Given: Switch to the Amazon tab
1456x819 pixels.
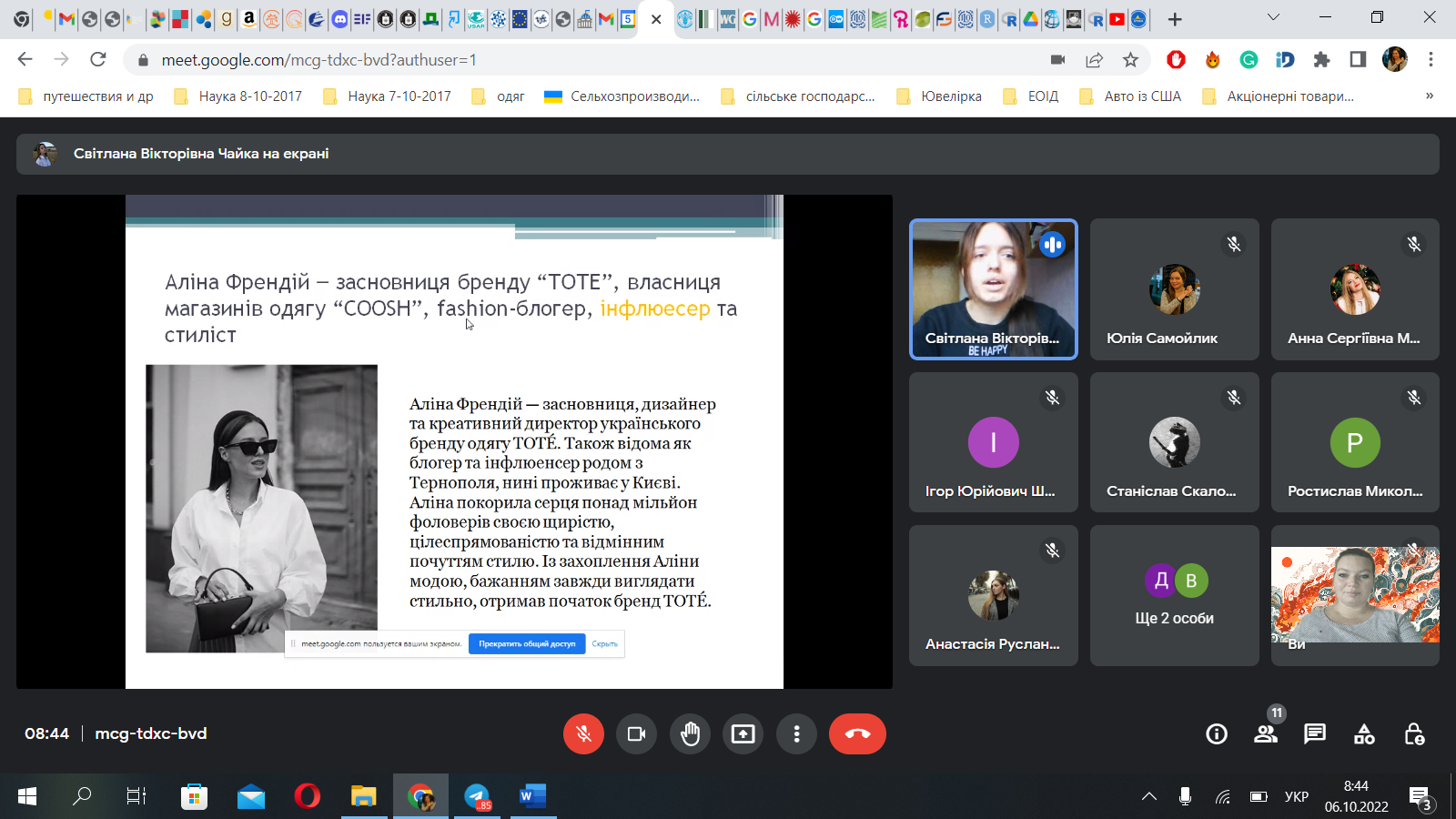Looking at the screenshot, I should pyautogui.click(x=248, y=19).
